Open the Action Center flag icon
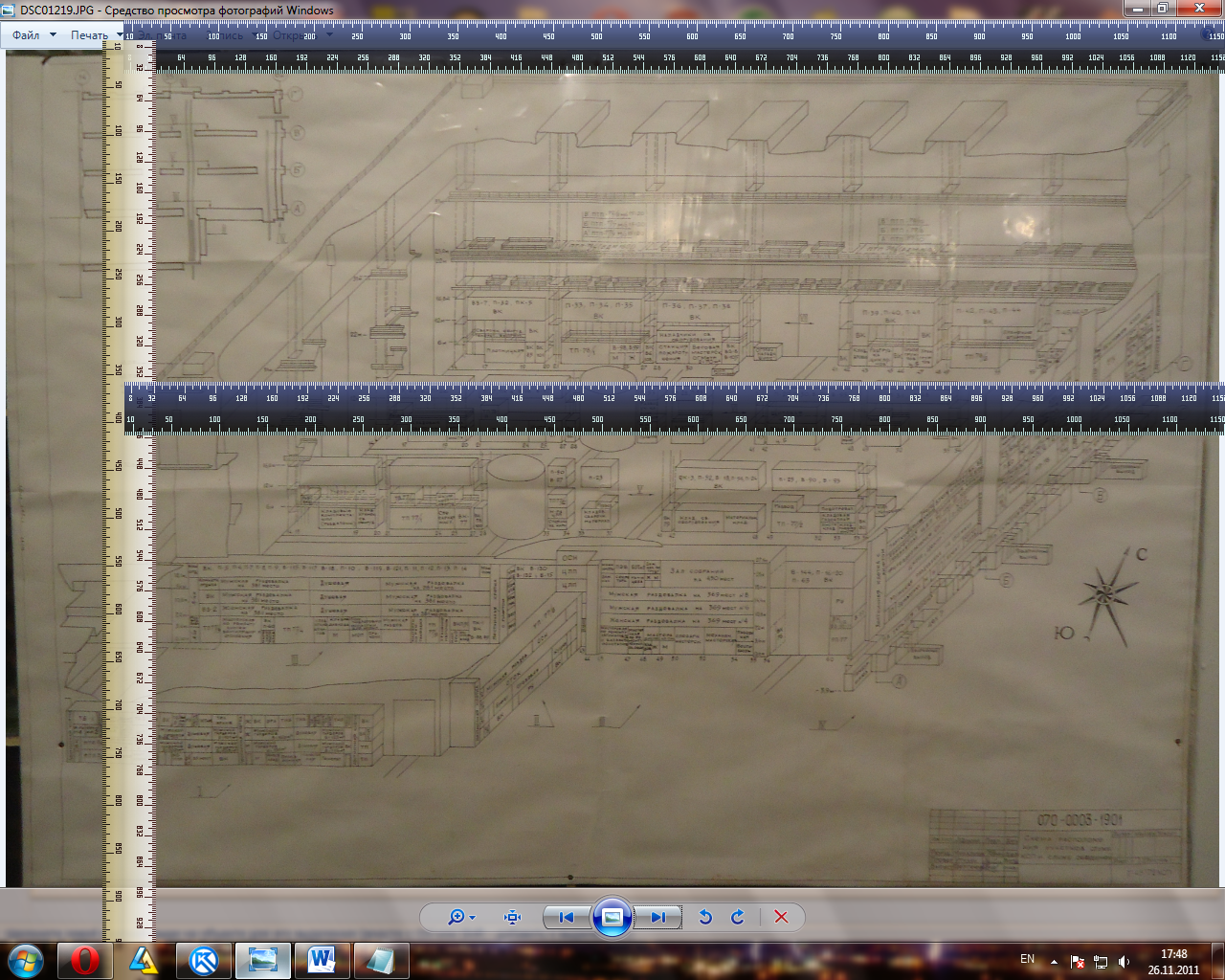Viewport: 1225px width, 980px height. tap(1078, 961)
